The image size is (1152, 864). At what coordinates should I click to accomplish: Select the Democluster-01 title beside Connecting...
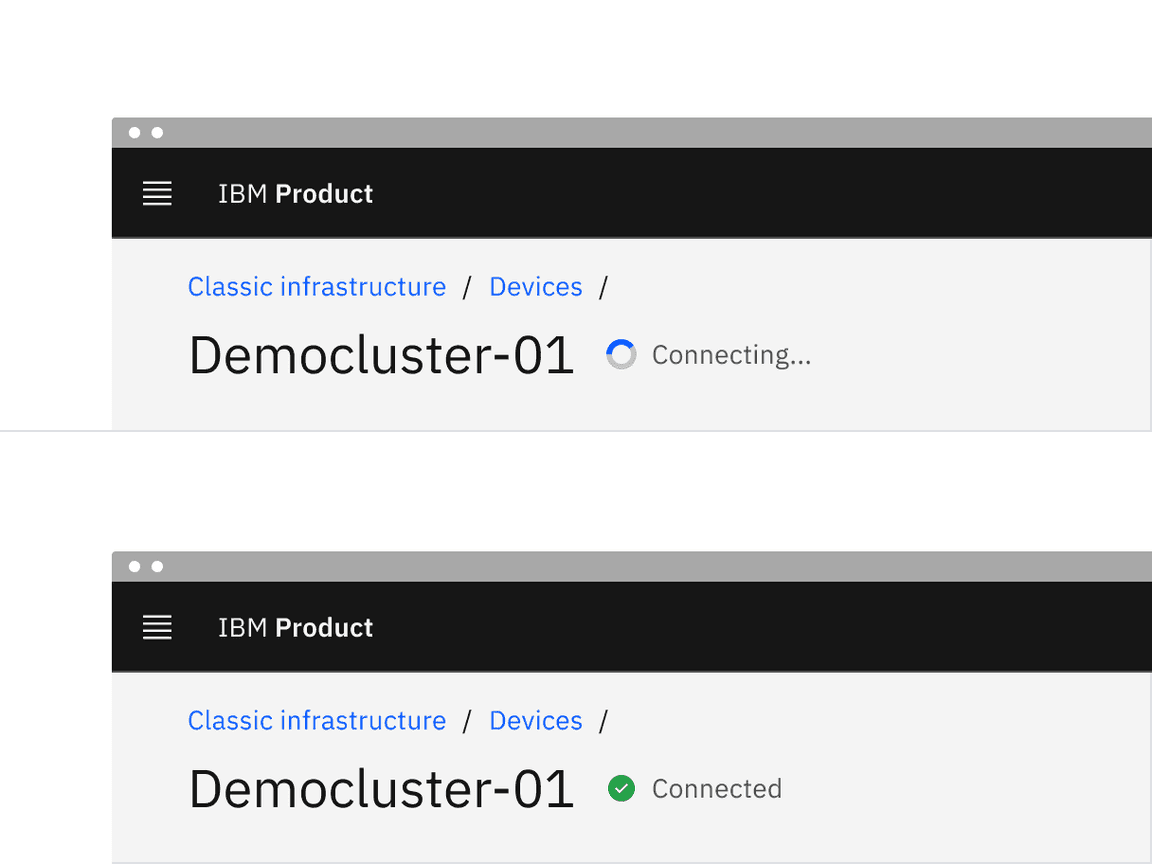[381, 356]
